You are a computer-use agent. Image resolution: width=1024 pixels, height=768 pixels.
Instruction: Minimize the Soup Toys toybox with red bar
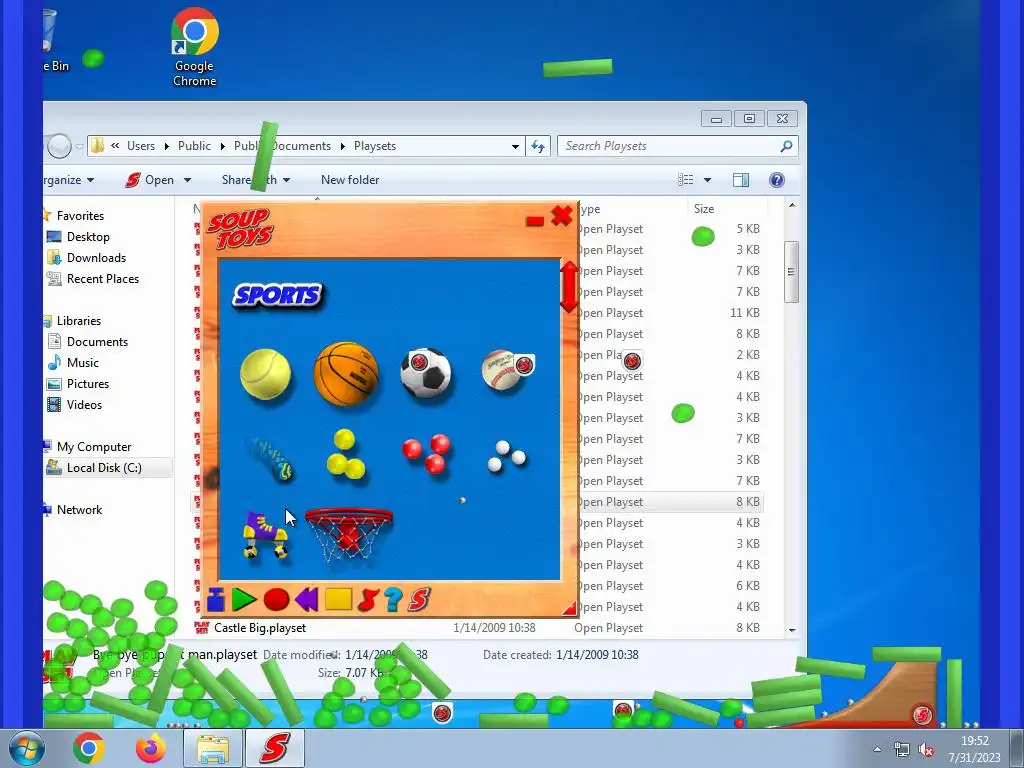click(x=535, y=222)
